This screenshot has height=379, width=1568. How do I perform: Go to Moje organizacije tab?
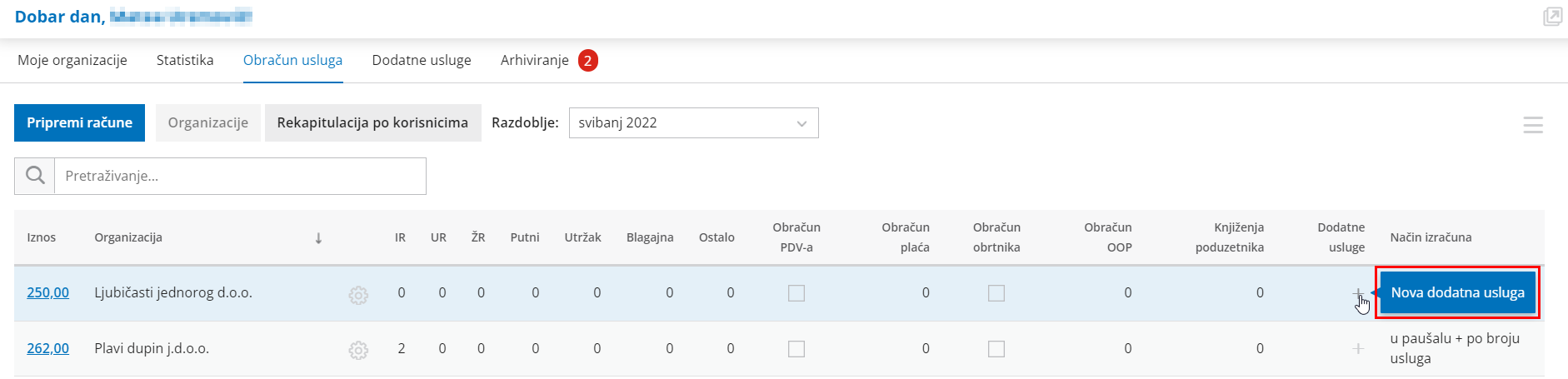click(x=72, y=60)
